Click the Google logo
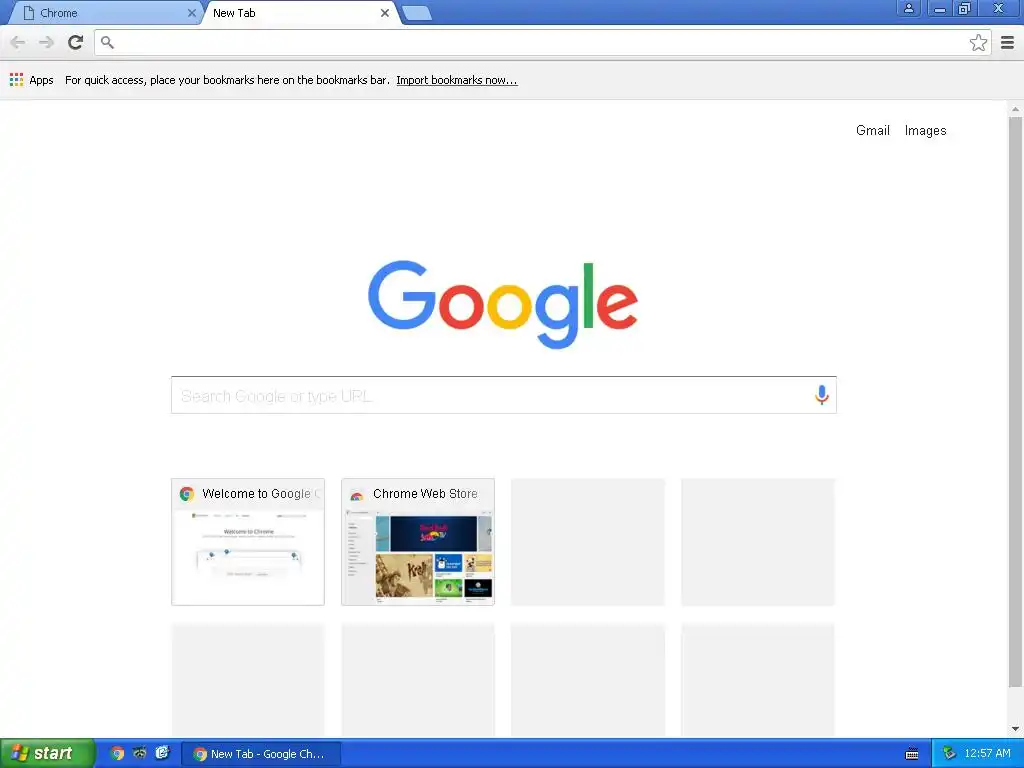Screen dimensions: 1024x768 coord(503,304)
